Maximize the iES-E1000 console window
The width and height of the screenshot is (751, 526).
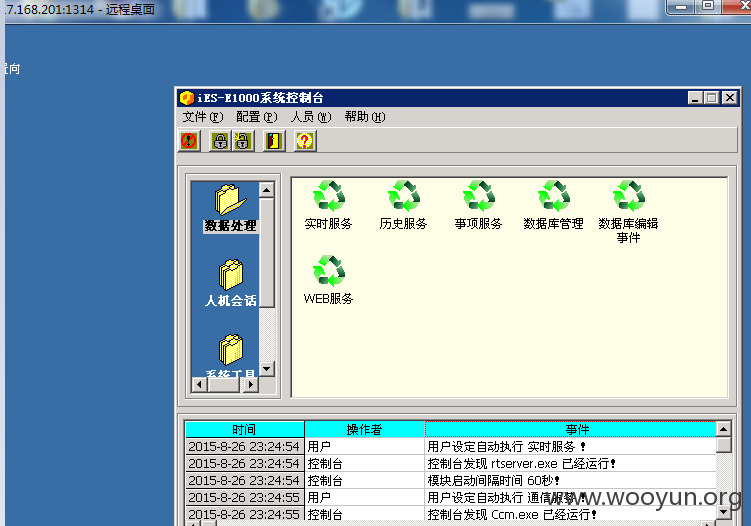712,98
